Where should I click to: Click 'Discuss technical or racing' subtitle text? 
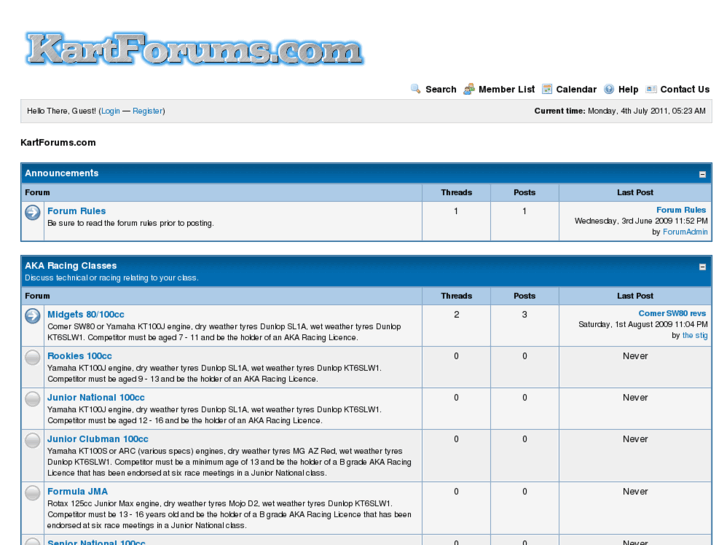tap(111, 278)
